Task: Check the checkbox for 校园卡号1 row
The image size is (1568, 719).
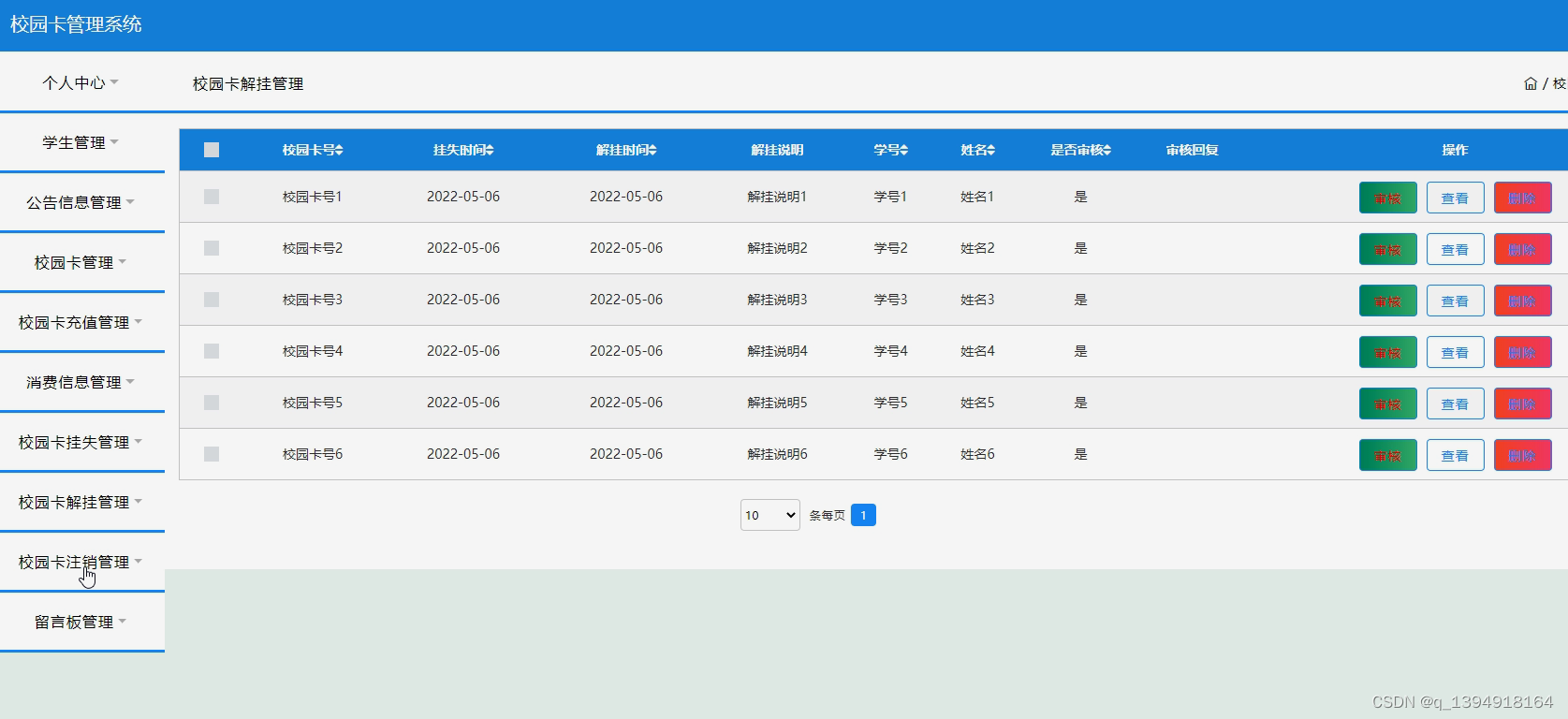Action: [212, 197]
